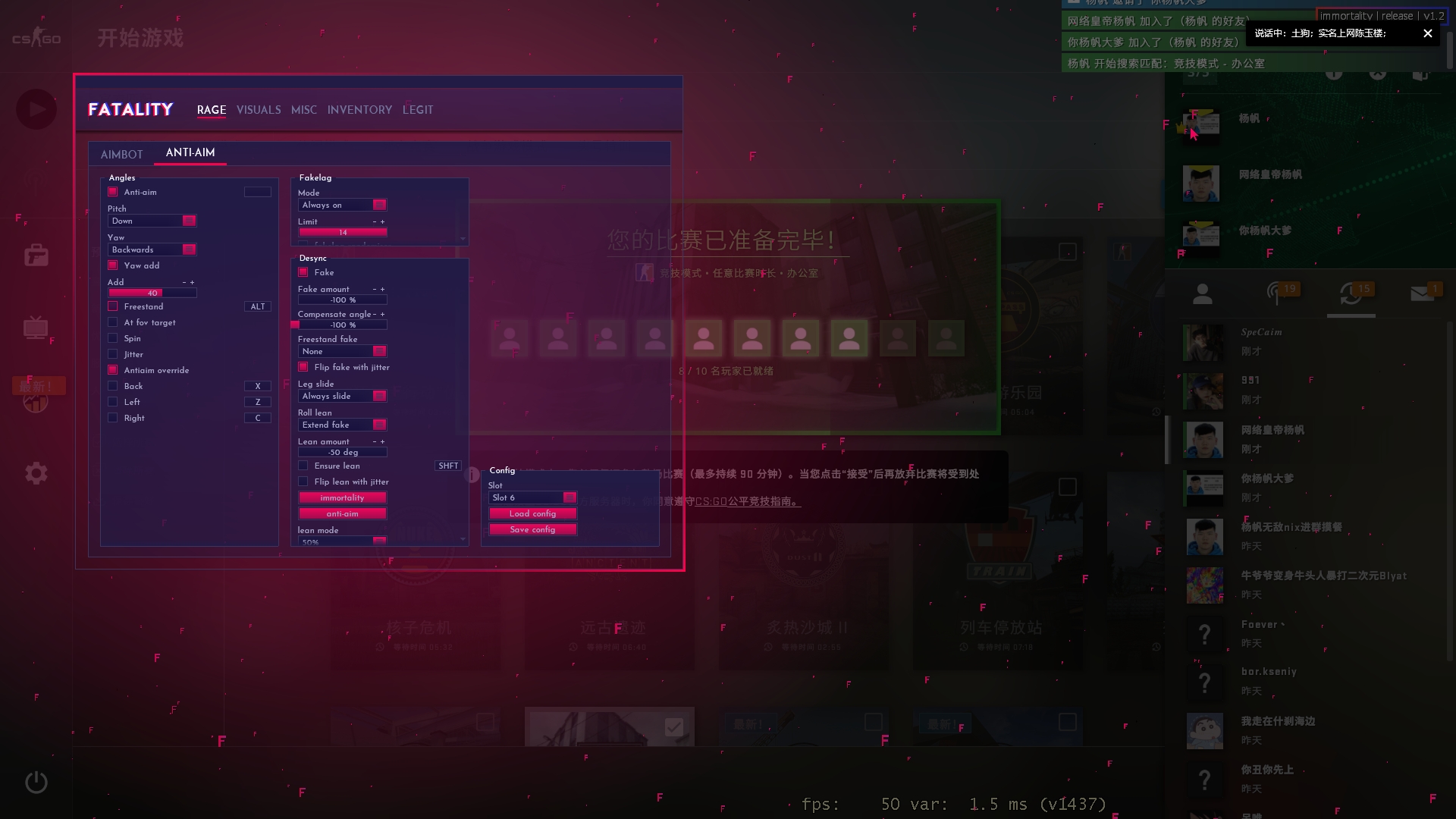Disable Flip fake with jitter checkbox
The width and height of the screenshot is (1456, 819).
point(303,367)
